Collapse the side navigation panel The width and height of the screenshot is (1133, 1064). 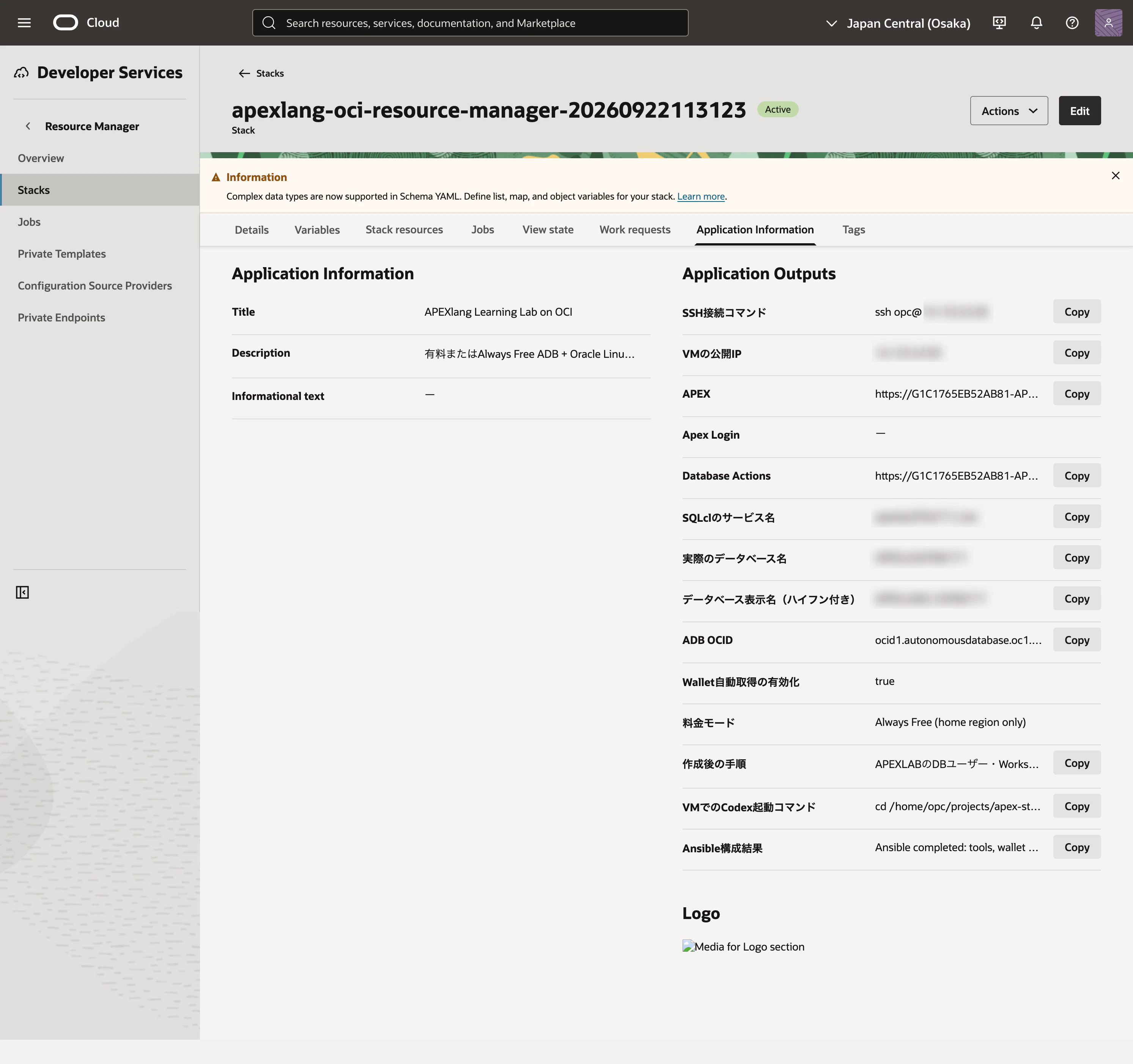22,593
